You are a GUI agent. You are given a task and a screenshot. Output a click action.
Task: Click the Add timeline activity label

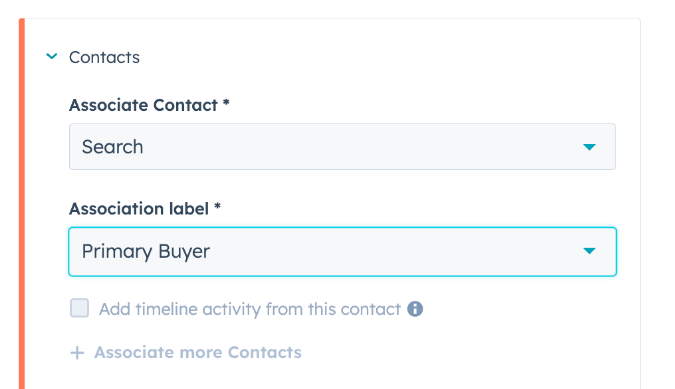pyautogui.click(x=250, y=309)
